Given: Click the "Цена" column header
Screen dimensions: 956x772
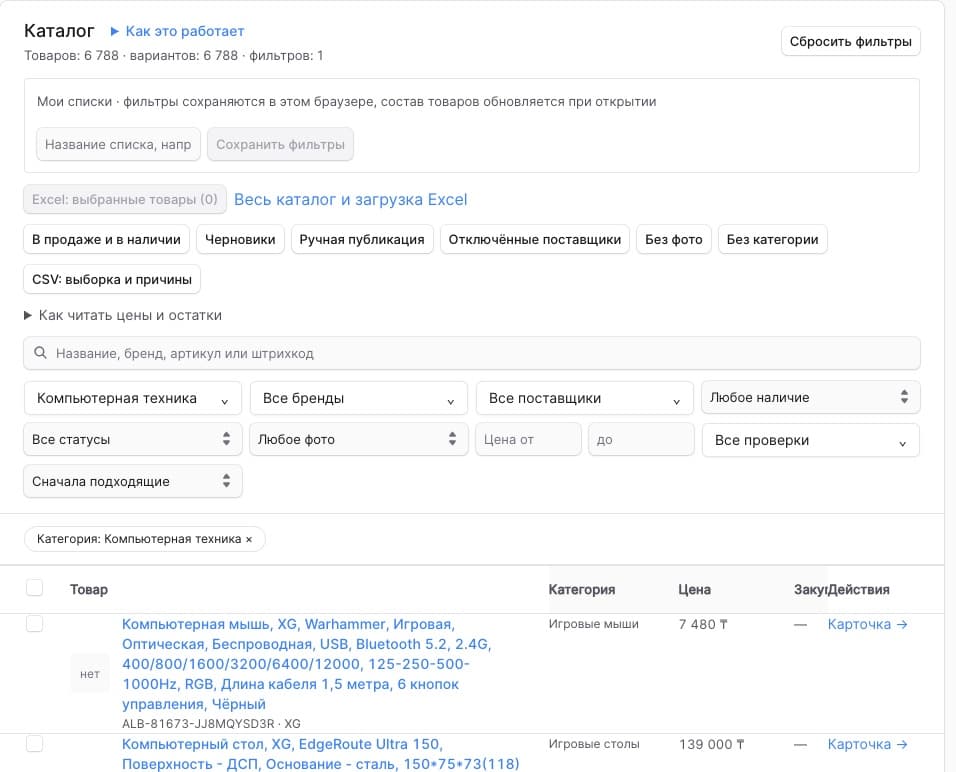Looking at the screenshot, I should [694, 590].
